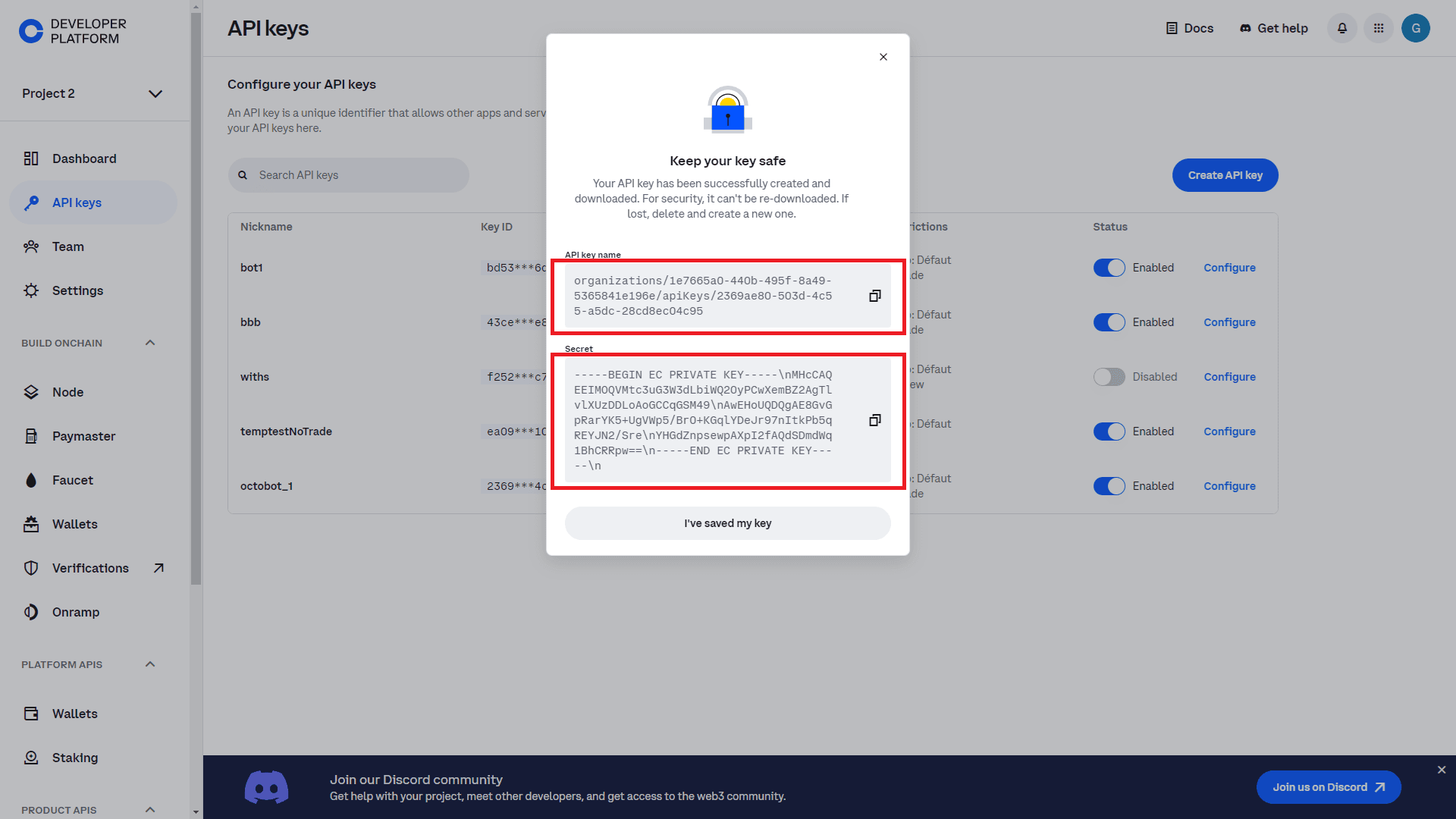Open external Verifications arrow link
Image resolution: width=1456 pixels, height=819 pixels.
[158, 568]
